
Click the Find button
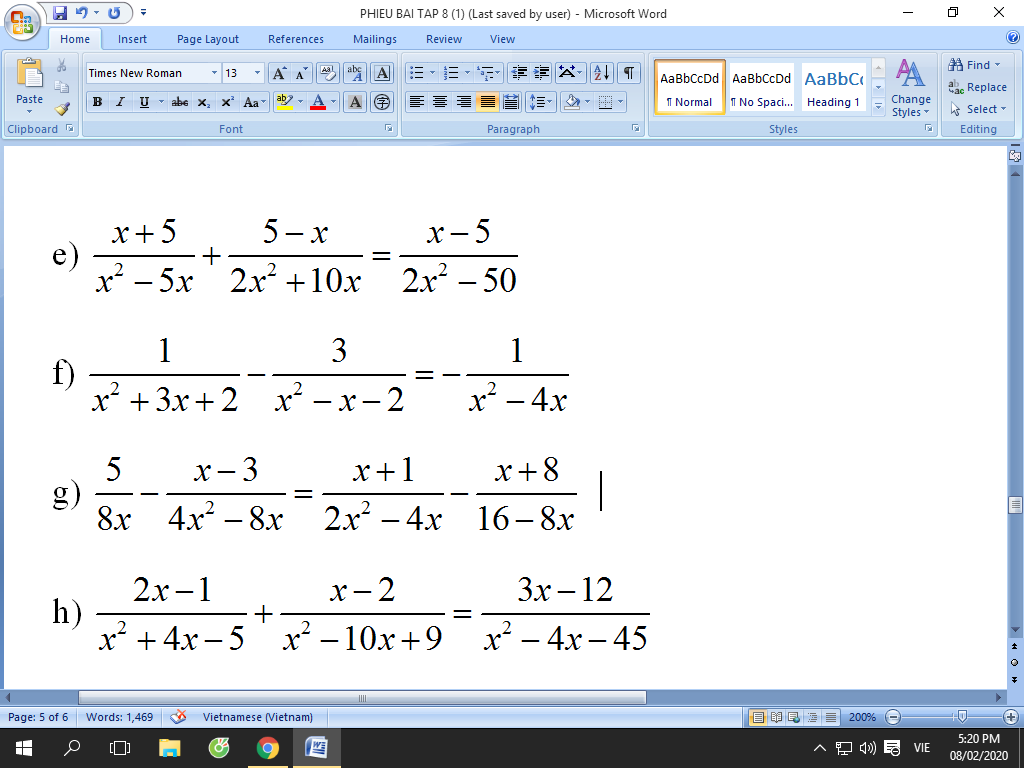click(x=974, y=65)
